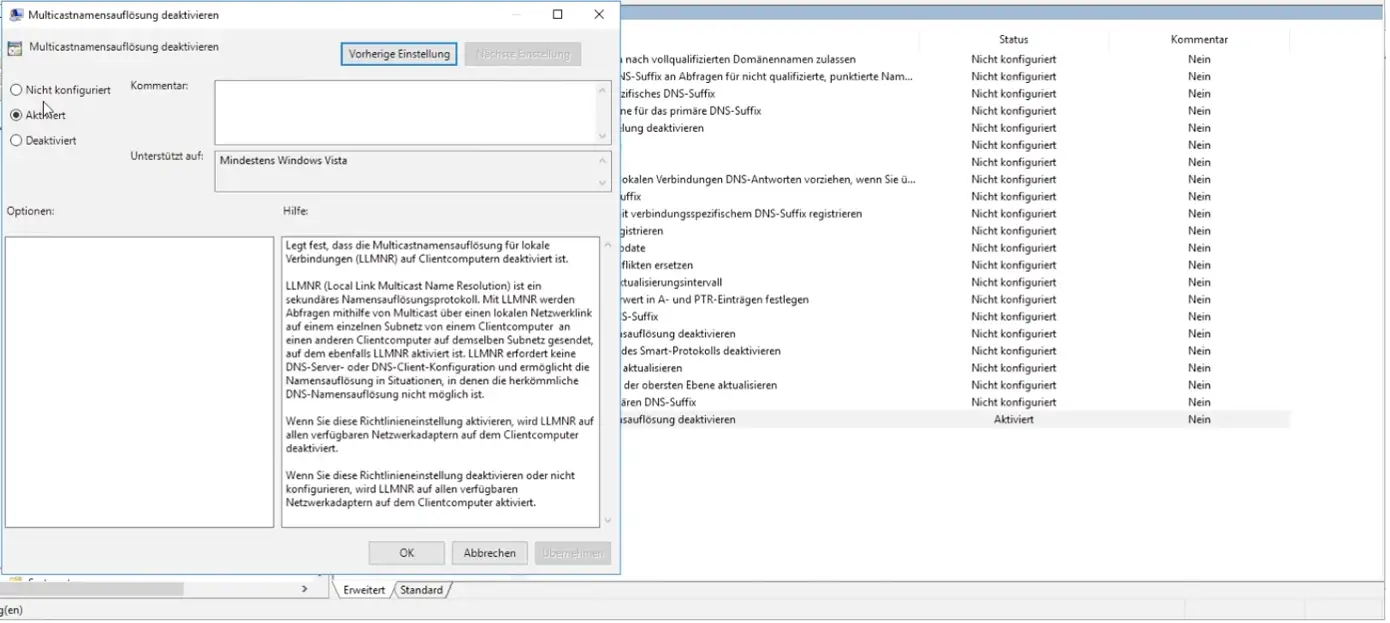
Task: Click right arrow of tree horizontal scrollbar
Action: tap(304, 589)
